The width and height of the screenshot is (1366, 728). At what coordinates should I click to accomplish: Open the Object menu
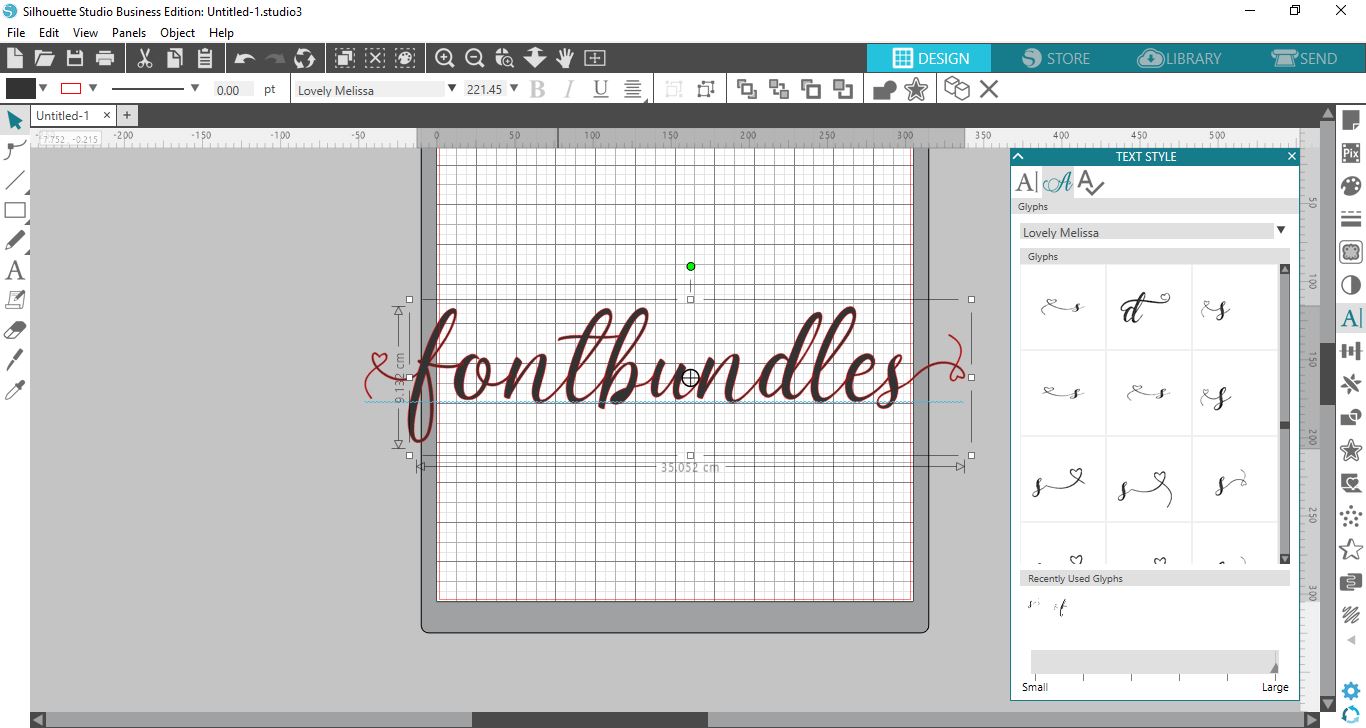pyautogui.click(x=178, y=33)
